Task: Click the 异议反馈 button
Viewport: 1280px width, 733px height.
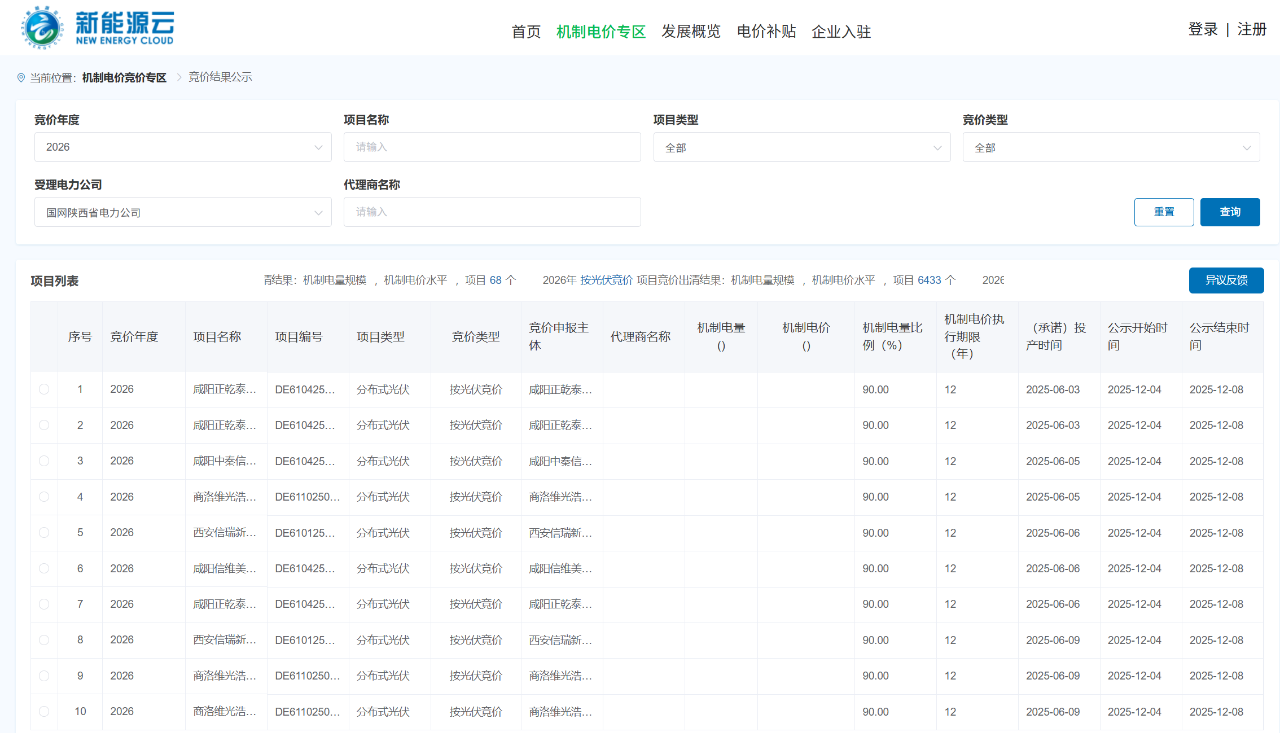Action: [x=1226, y=280]
